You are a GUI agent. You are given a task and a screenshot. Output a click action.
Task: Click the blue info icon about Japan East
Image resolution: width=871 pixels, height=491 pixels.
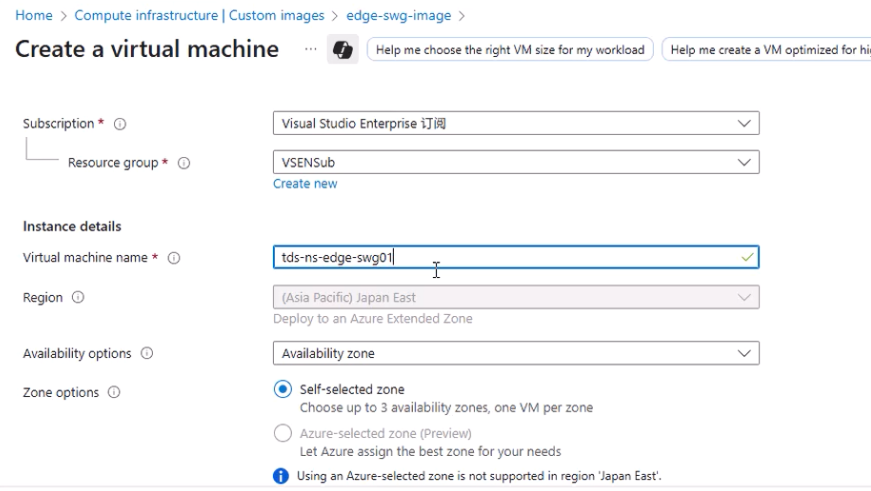click(x=281, y=476)
